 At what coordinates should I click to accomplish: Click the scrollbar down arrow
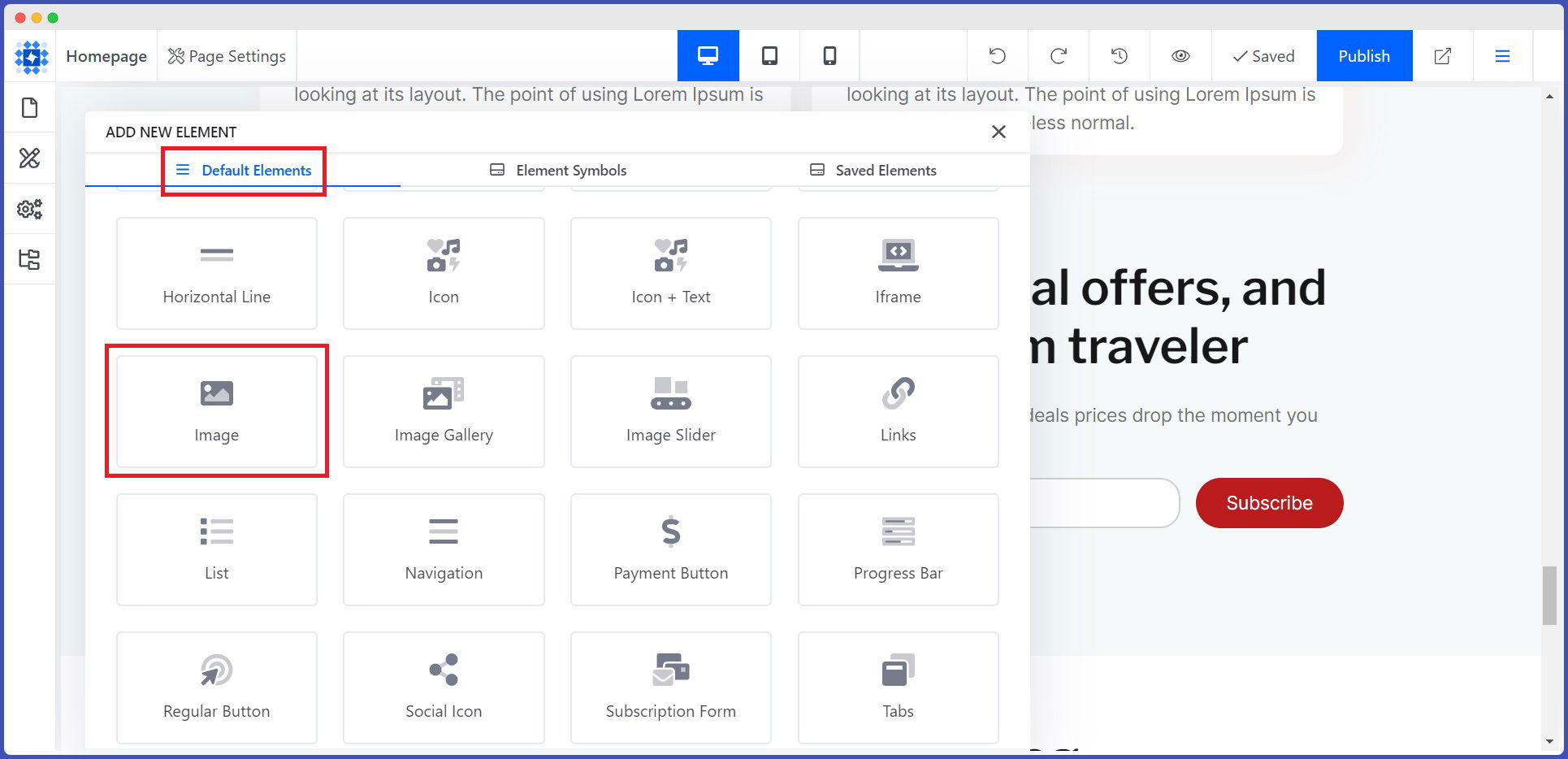point(1549,741)
